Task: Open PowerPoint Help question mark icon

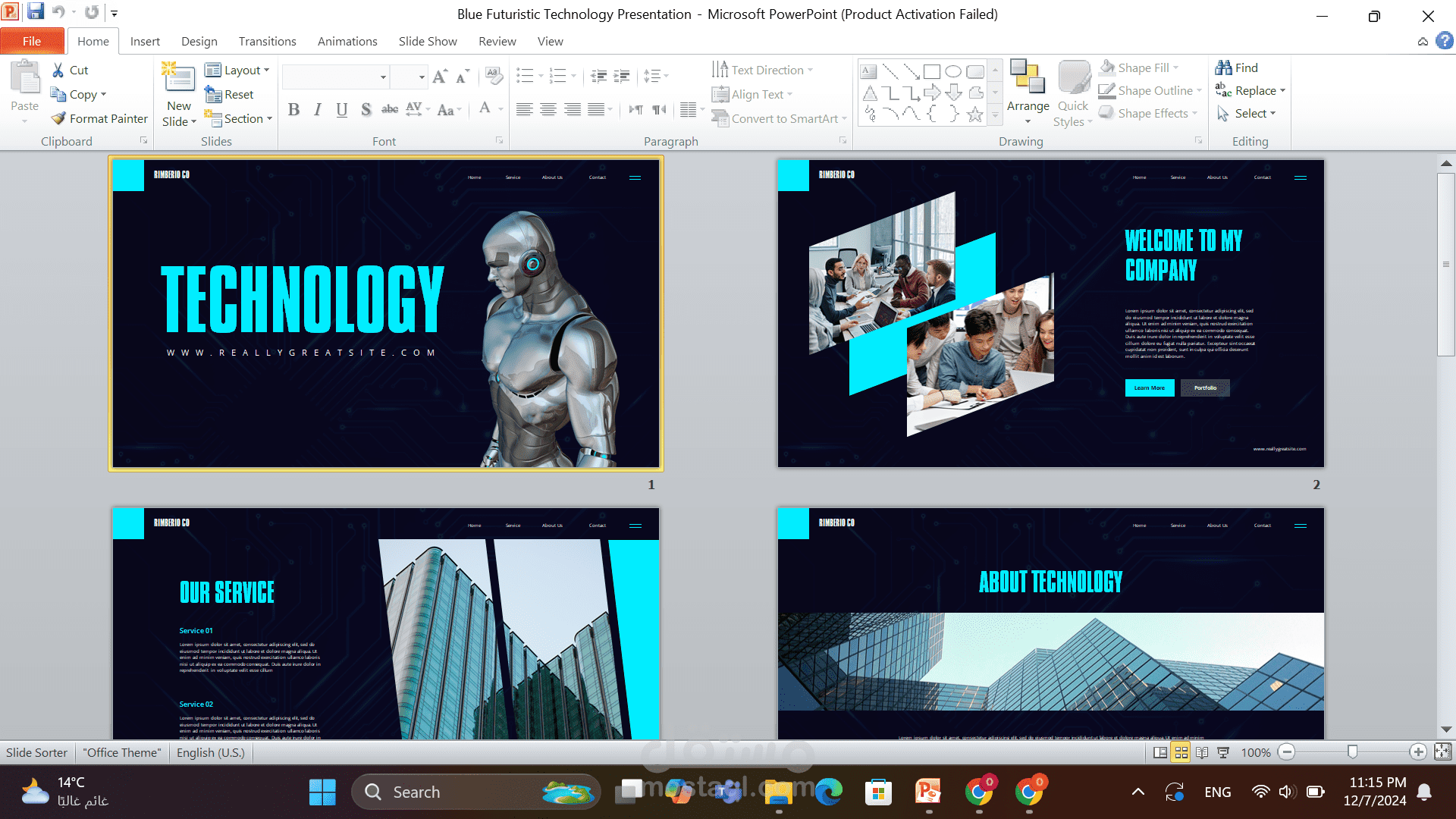Action: 1445,41
